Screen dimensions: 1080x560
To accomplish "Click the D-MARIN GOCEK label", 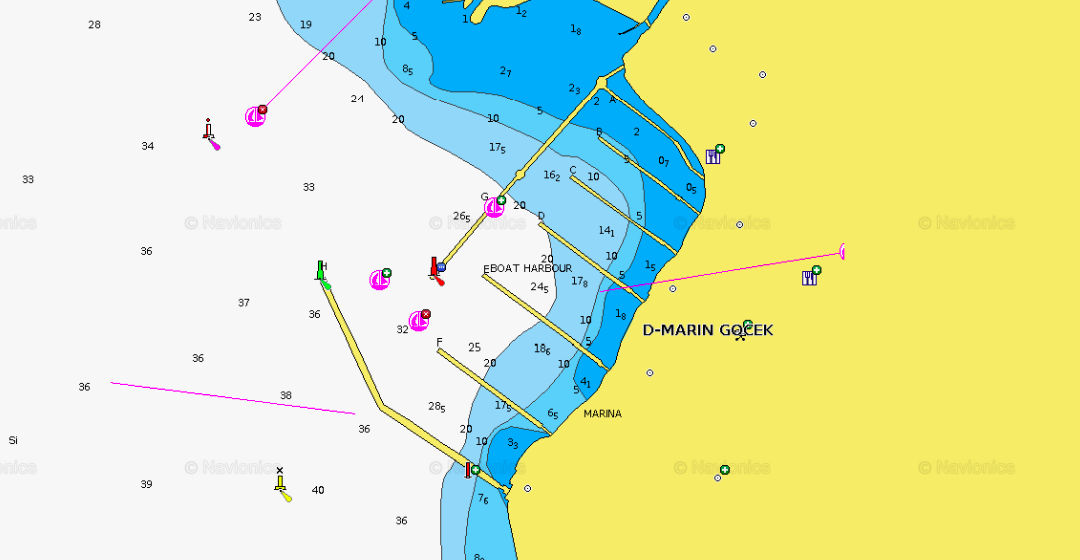I will (x=707, y=330).
